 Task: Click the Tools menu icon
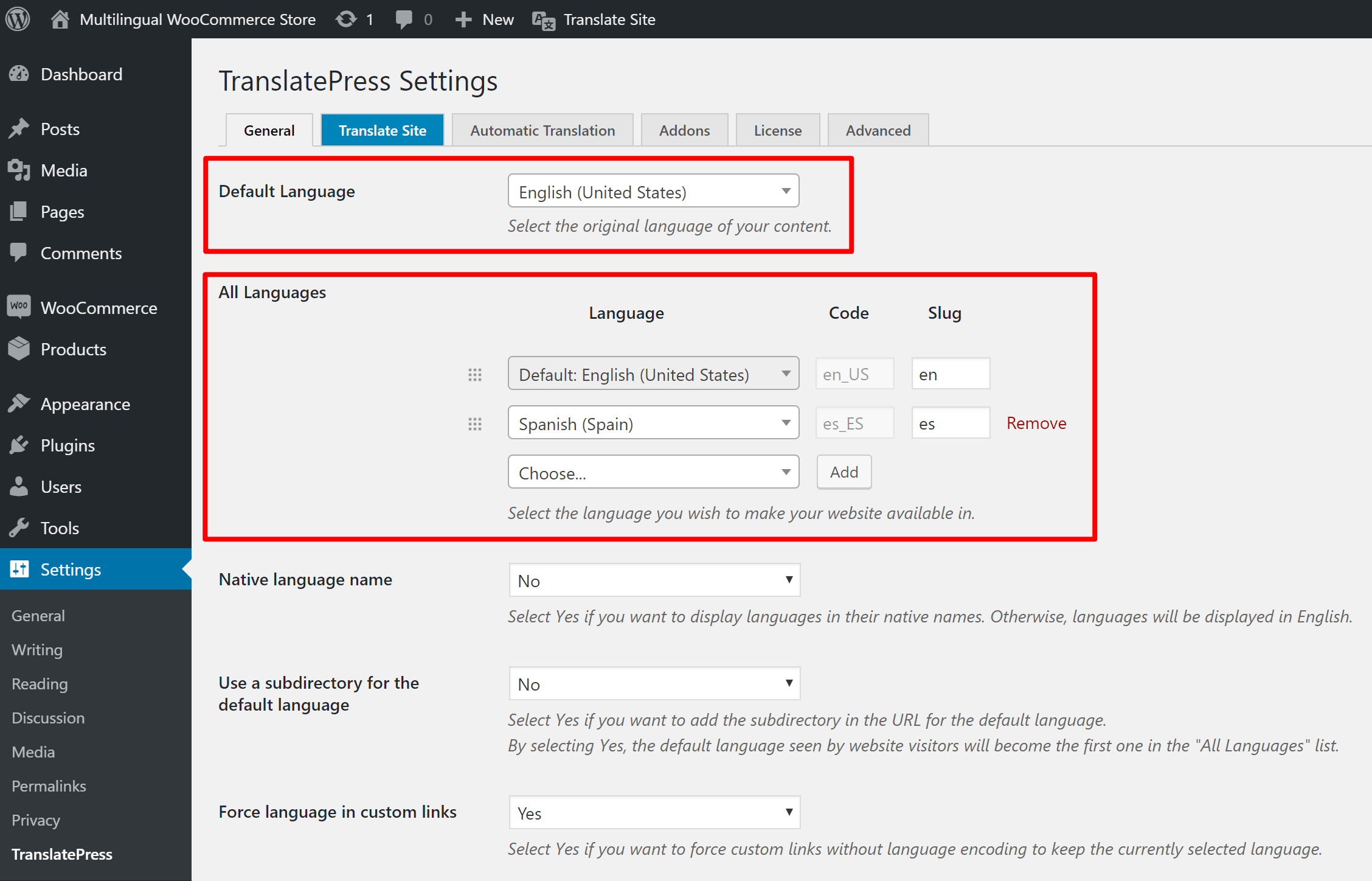(x=19, y=528)
